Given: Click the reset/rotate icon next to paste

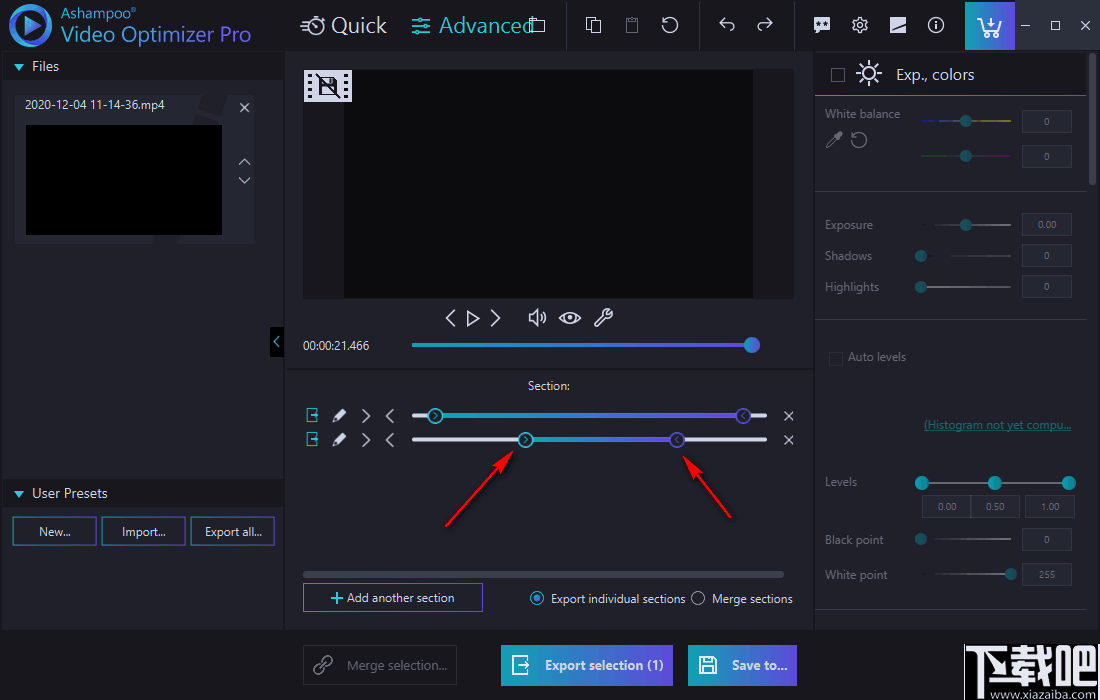Looking at the screenshot, I should 669,25.
